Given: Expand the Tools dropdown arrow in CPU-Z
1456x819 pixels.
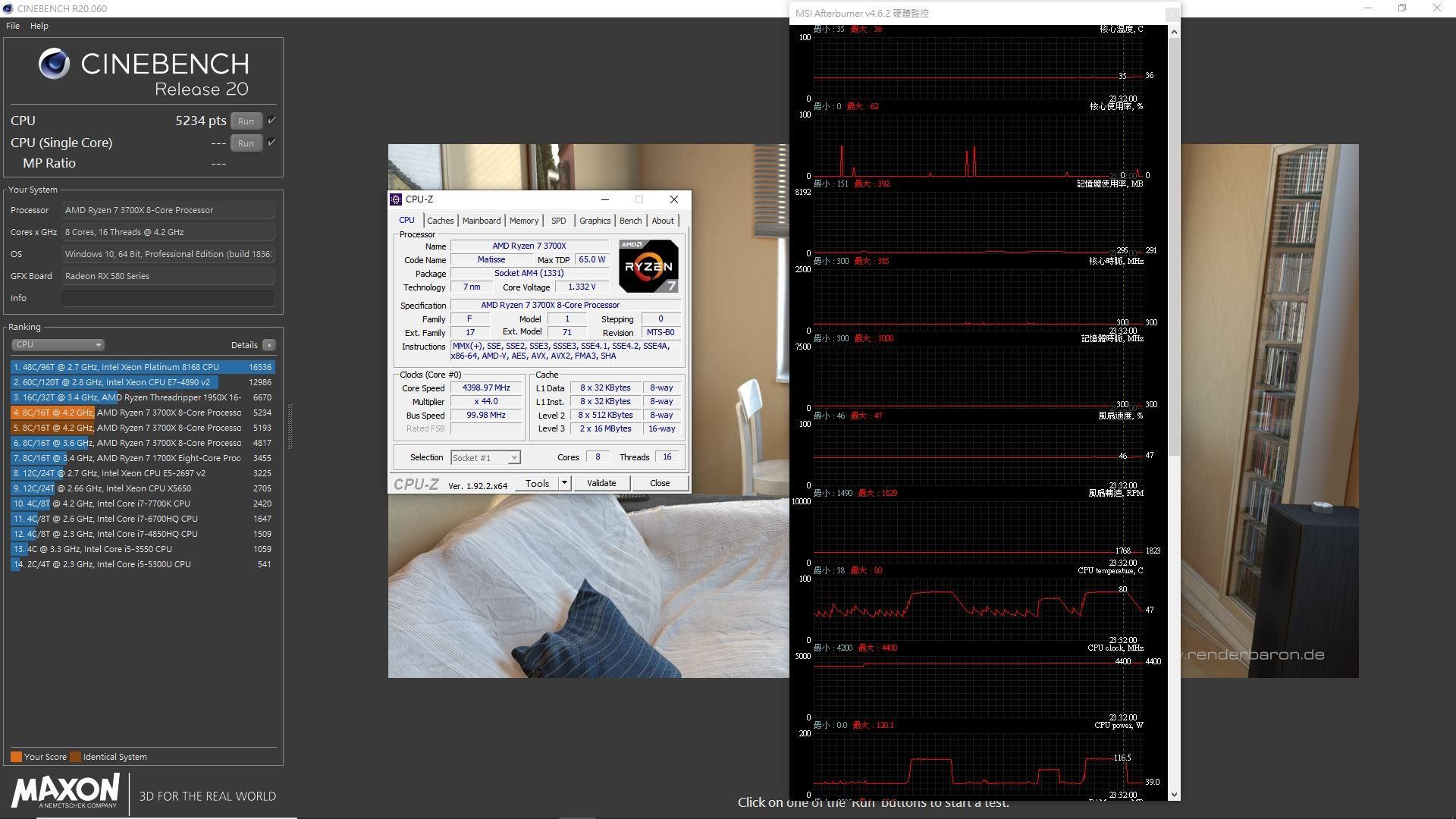Looking at the screenshot, I should tap(564, 483).
